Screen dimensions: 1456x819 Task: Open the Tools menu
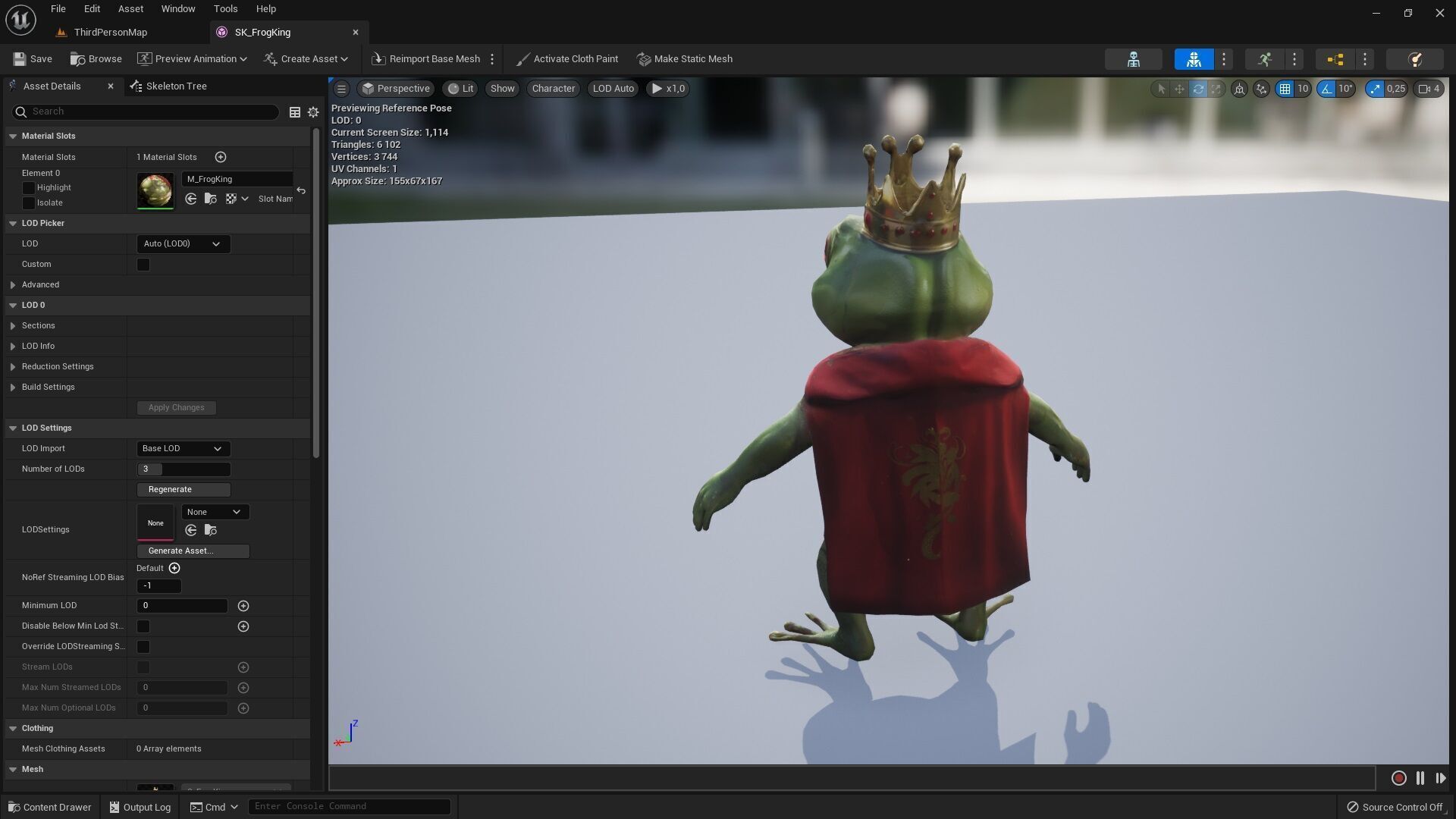pyautogui.click(x=225, y=9)
